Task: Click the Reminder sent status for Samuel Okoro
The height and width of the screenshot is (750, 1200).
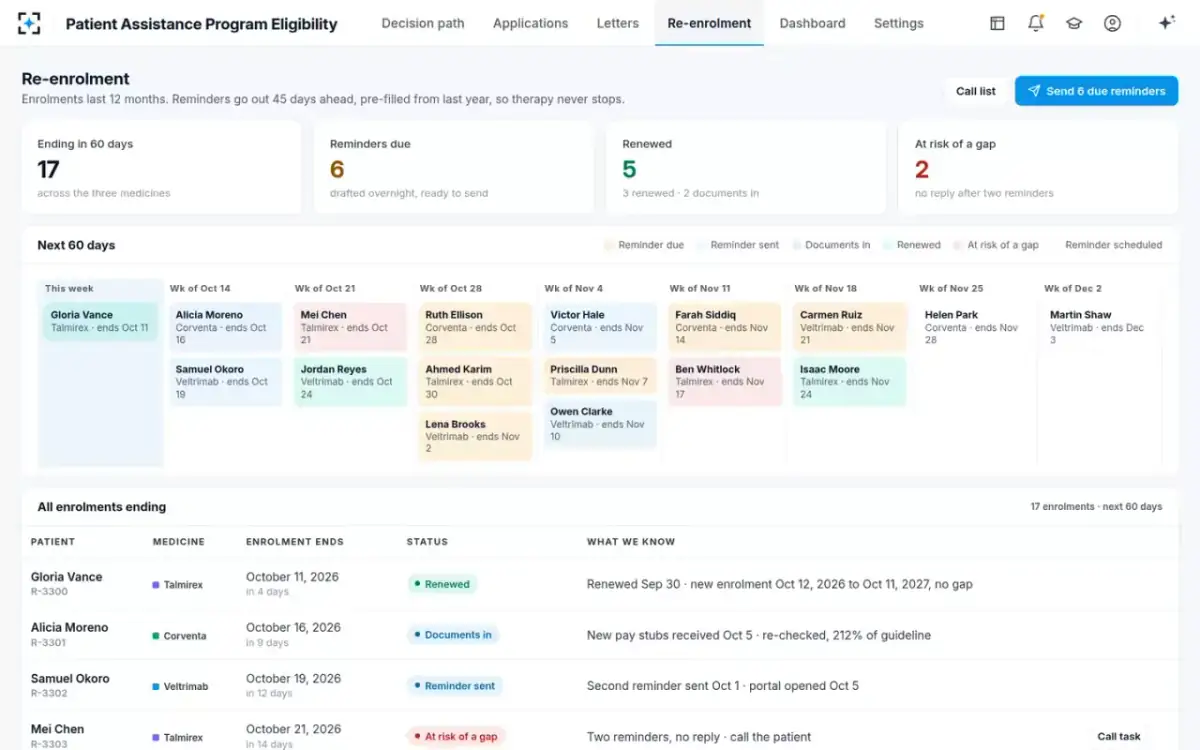Action: click(454, 686)
